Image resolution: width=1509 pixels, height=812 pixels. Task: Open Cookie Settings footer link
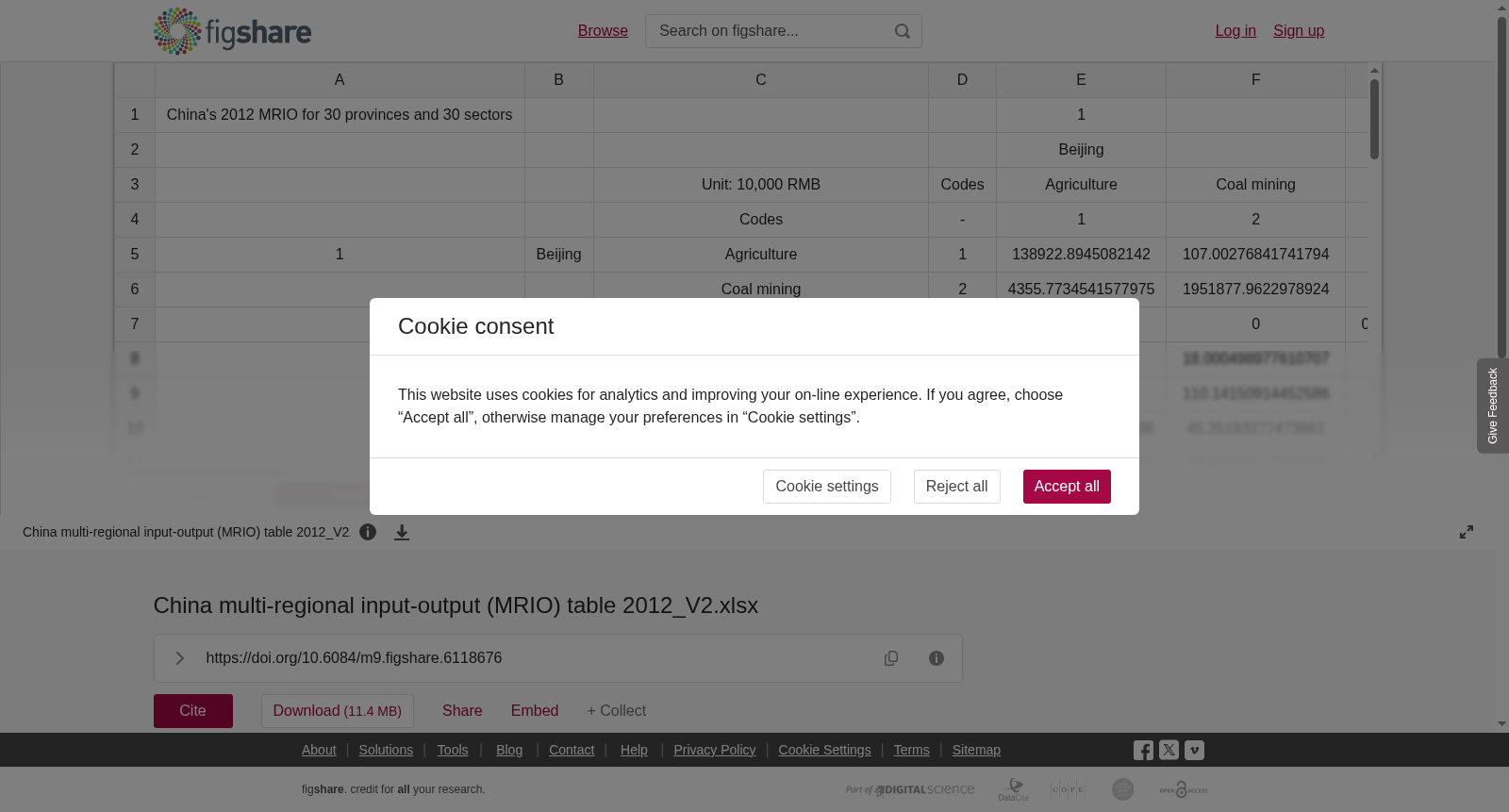[x=825, y=750]
